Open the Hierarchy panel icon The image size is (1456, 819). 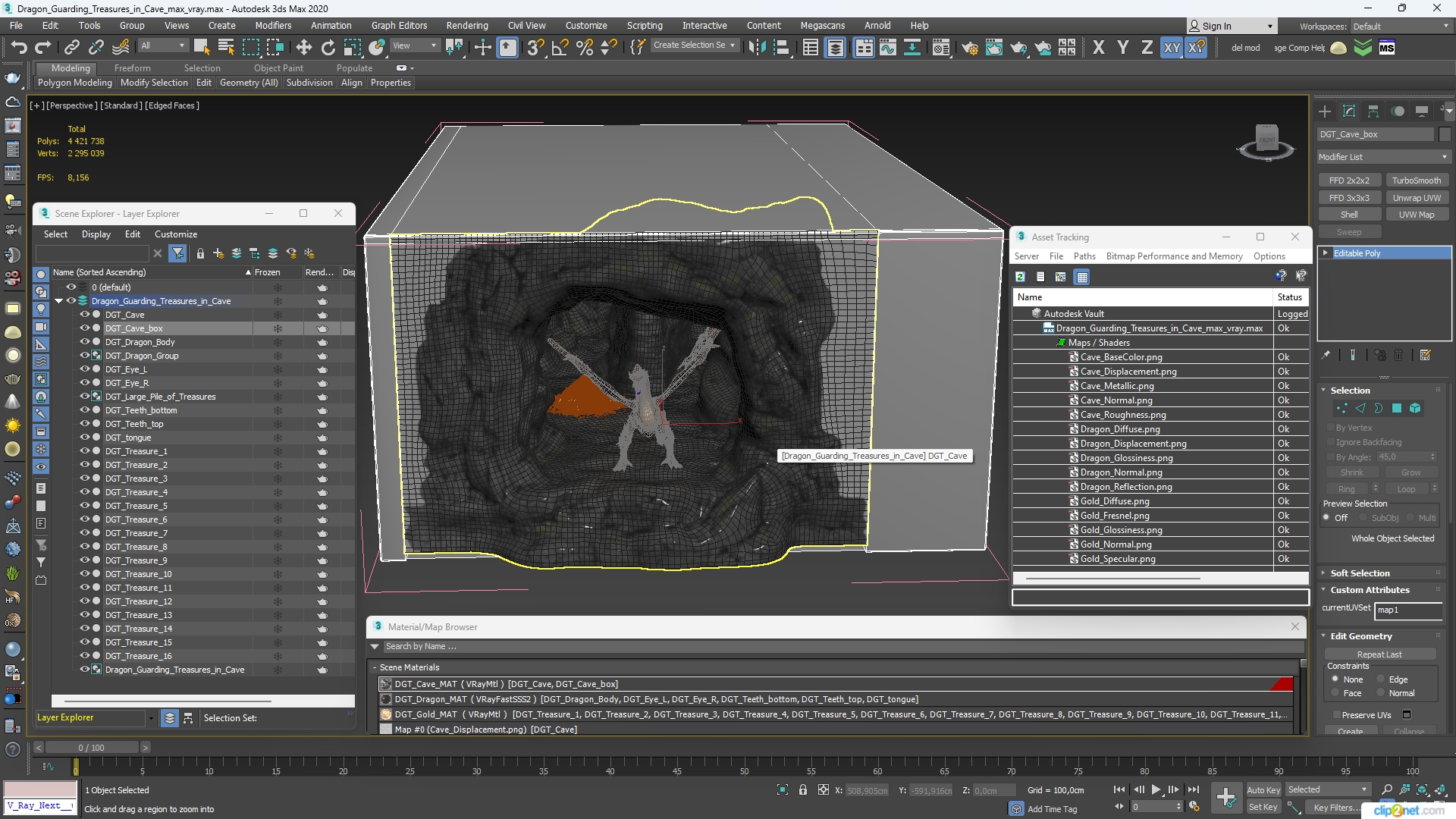click(1373, 111)
